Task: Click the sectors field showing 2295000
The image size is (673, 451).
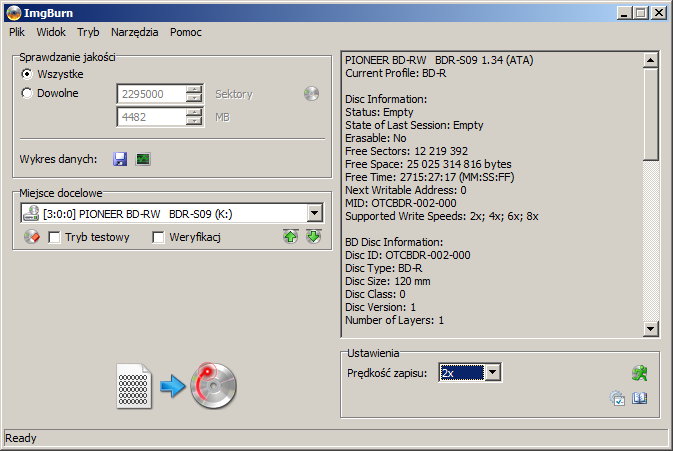Action: [x=152, y=94]
